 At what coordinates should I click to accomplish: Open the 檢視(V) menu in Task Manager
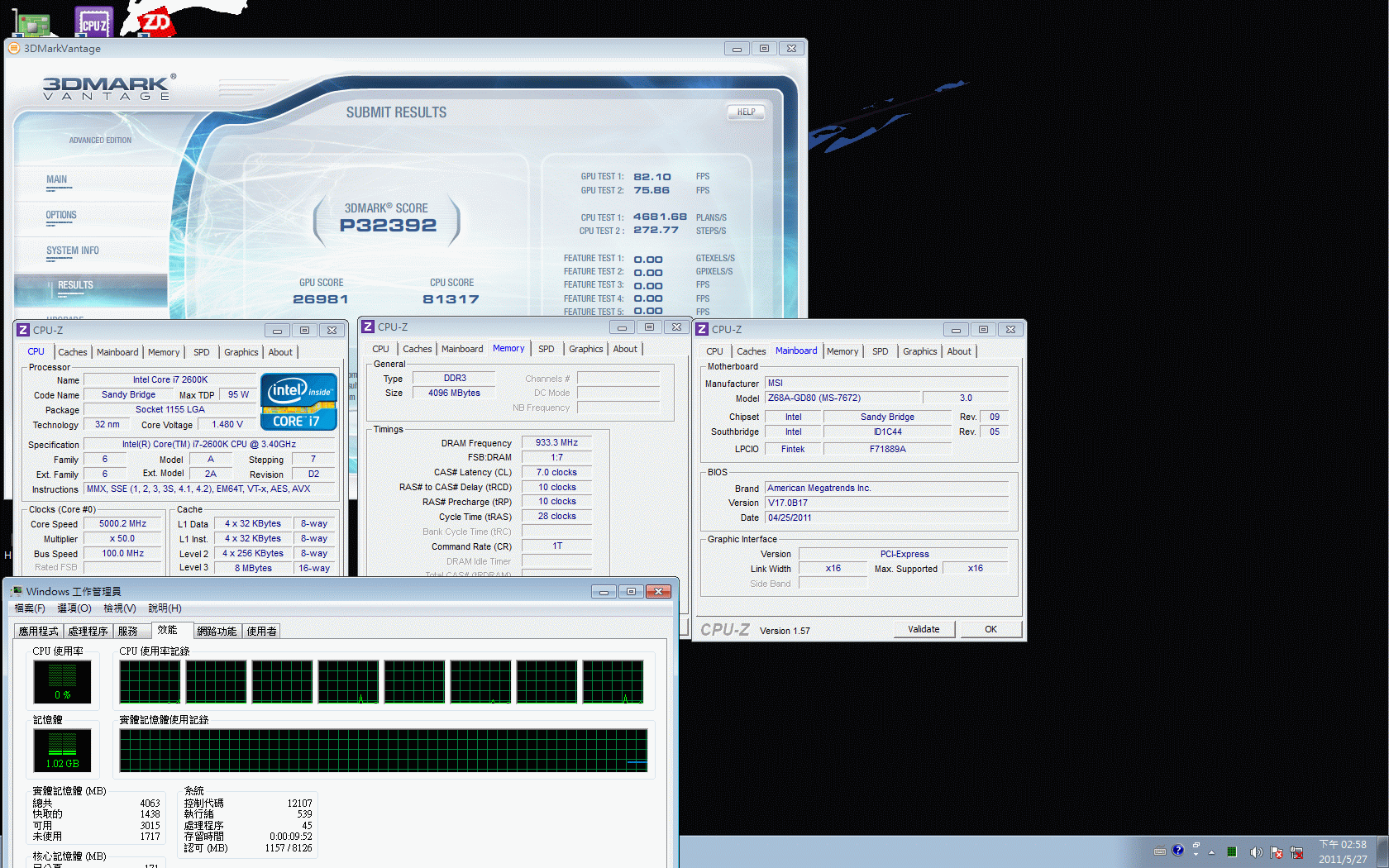[119, 608]
